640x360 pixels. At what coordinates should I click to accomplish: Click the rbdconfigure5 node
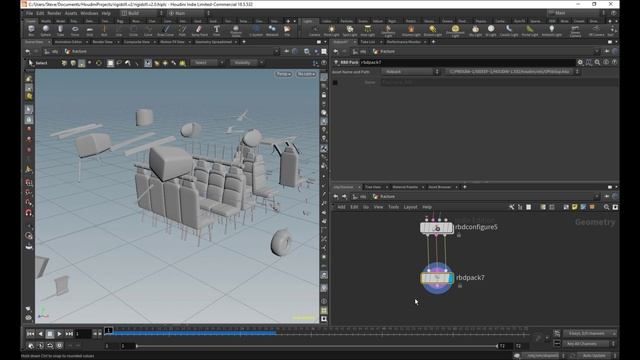(x=436, y=228)
